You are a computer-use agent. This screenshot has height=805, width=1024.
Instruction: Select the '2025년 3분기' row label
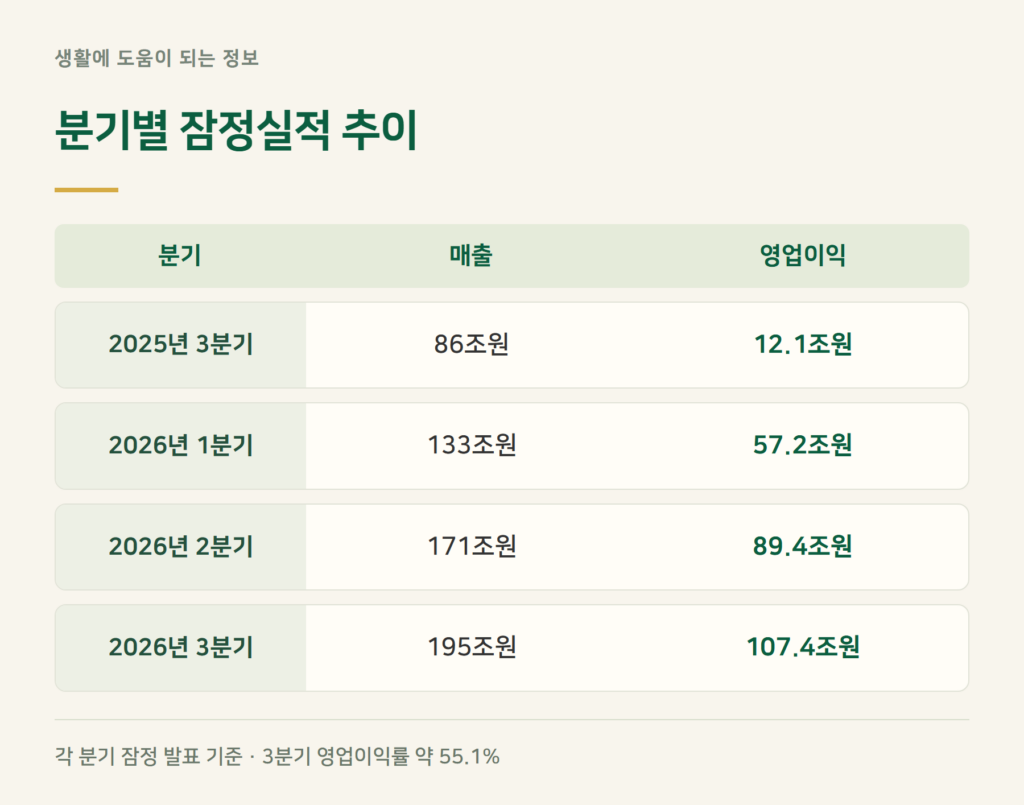click(x=181, y=344)
